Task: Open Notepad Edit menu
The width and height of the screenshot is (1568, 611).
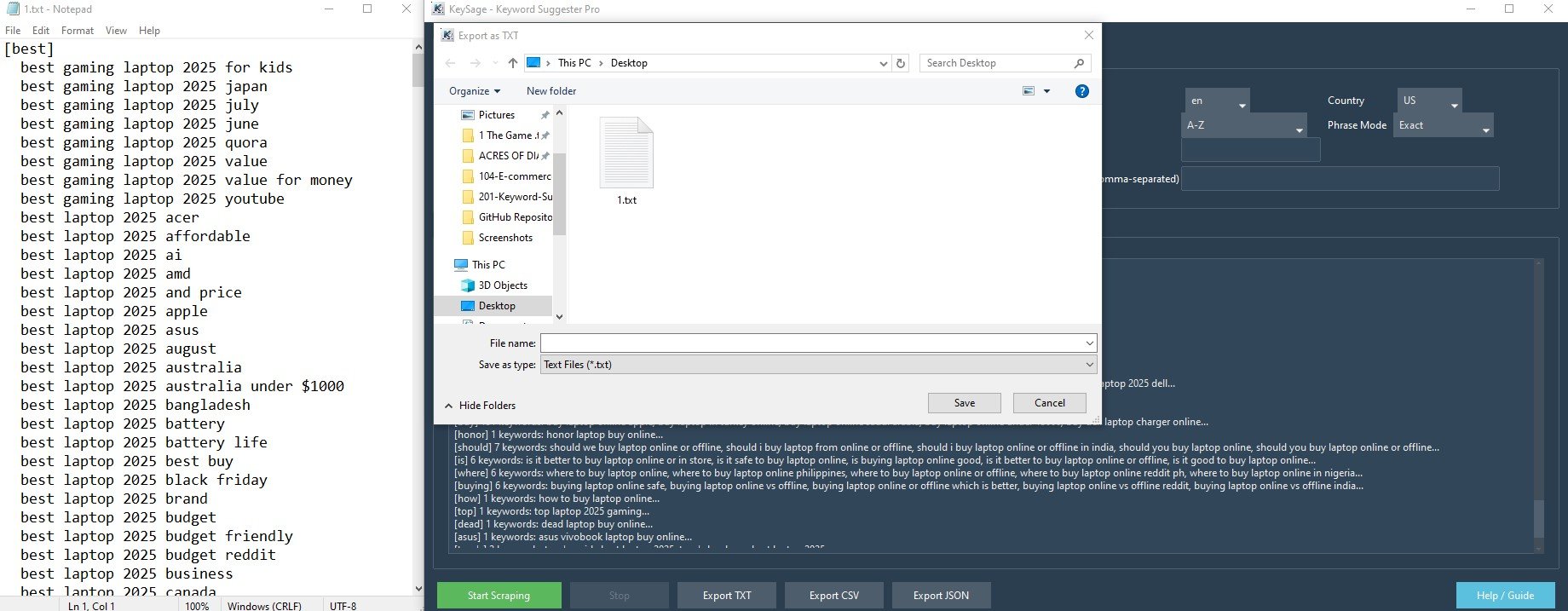Action: [41, 31]
